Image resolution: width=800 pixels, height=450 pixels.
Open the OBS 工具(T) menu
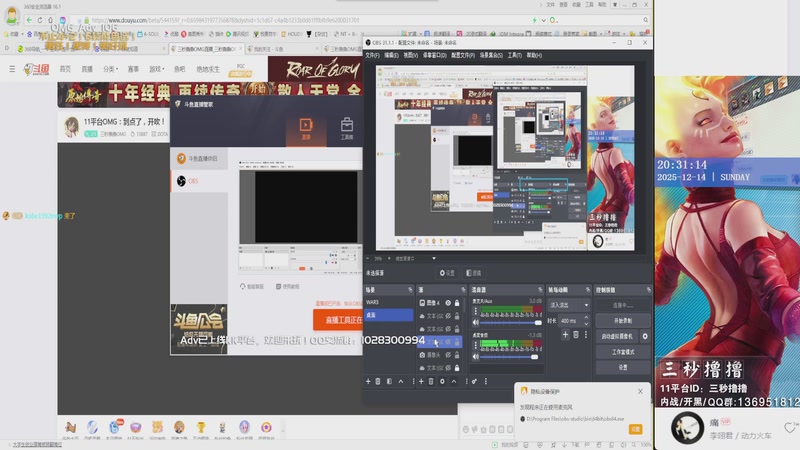point(514,55)
